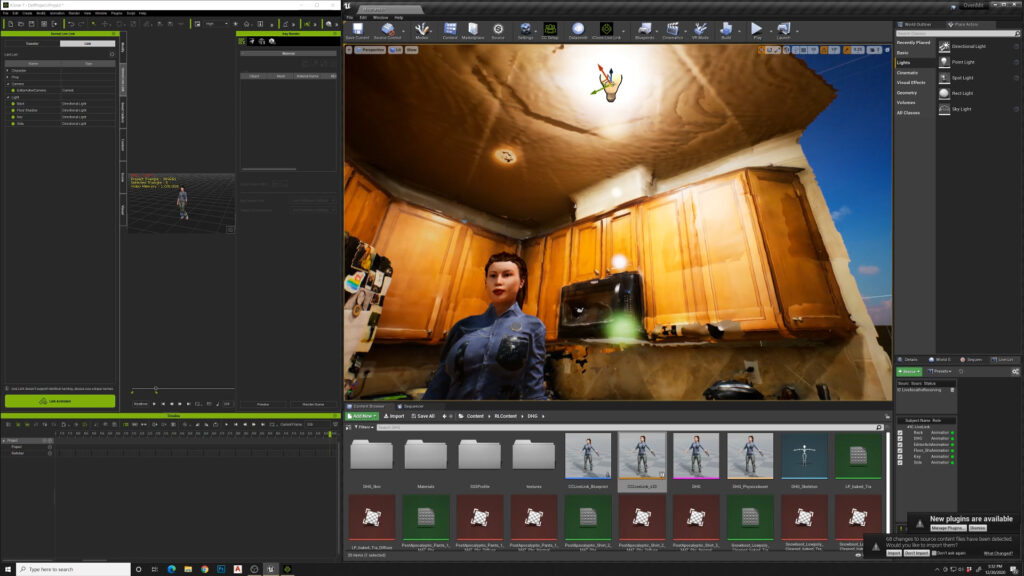This screenshot has height=576, width=1024.
Task: Click the Play button in Unreal toolbar
Action: [x=756, y=31]
